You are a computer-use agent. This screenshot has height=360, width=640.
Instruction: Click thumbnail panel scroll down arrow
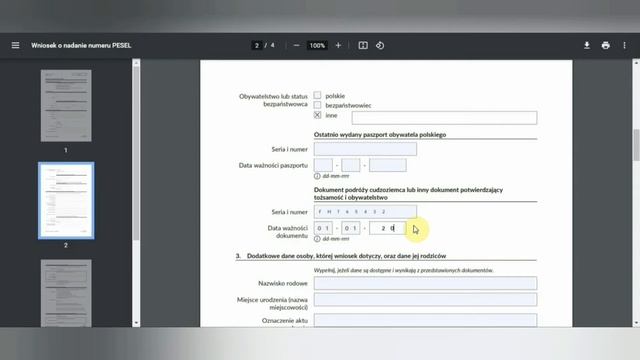136,323
